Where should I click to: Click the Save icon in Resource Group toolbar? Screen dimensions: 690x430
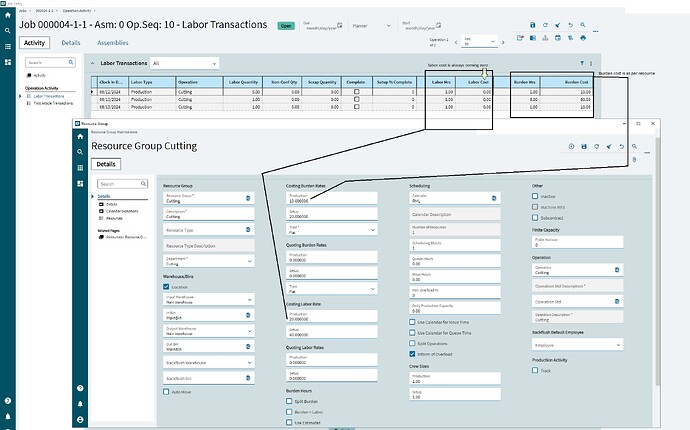pos(584,147)
